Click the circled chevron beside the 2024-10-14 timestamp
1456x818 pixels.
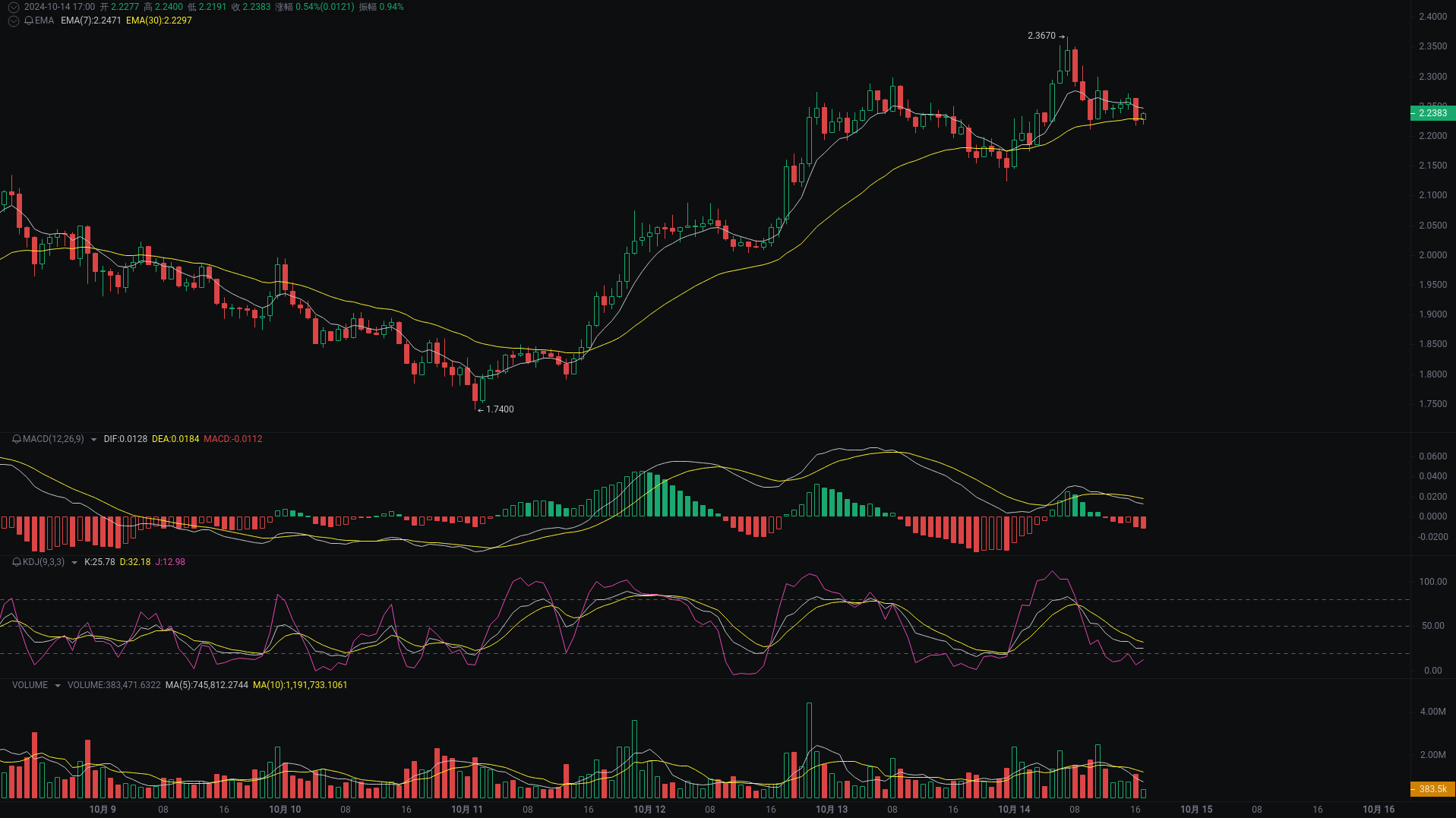(x=12, y=6)
